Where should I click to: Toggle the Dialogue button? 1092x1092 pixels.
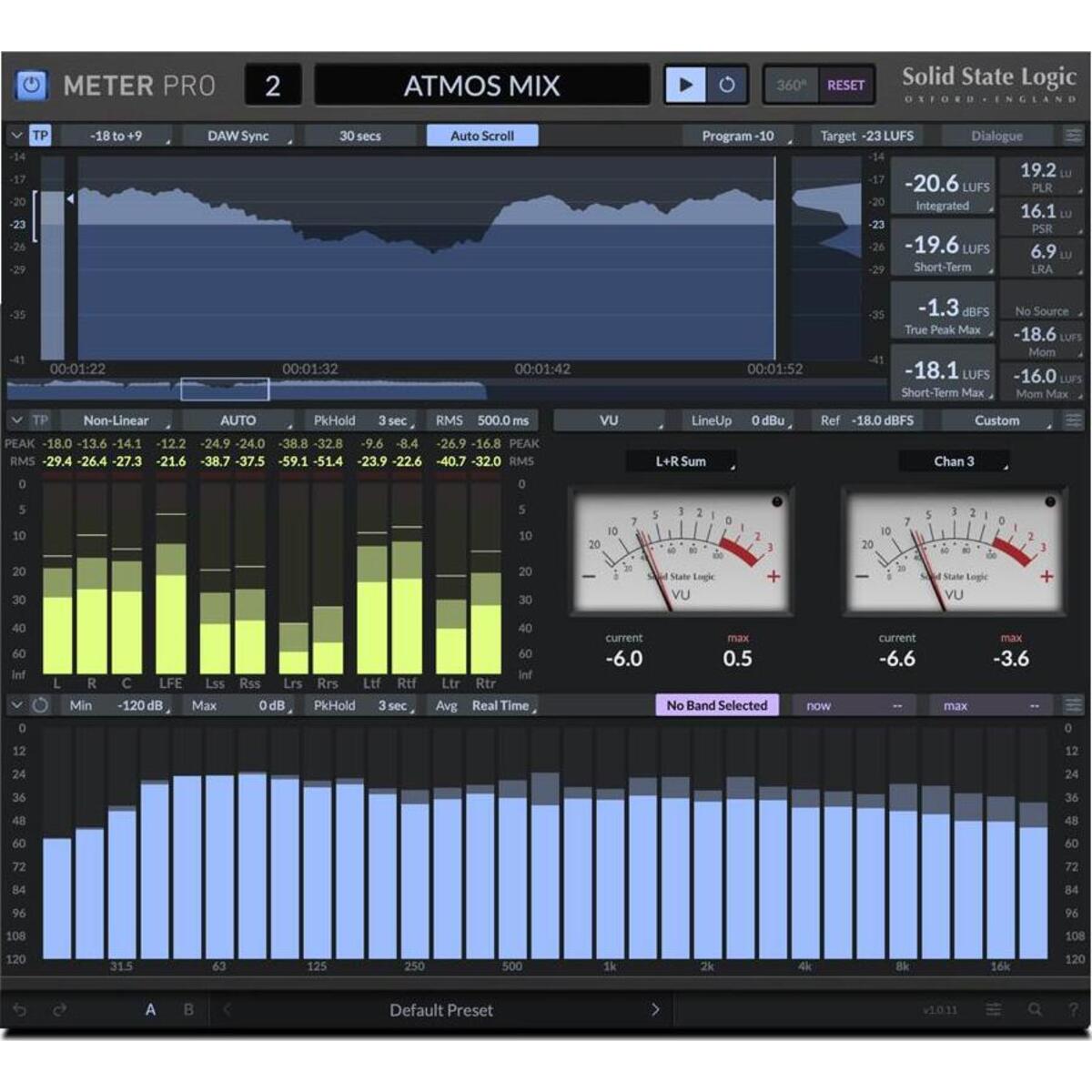pos(996,136)
